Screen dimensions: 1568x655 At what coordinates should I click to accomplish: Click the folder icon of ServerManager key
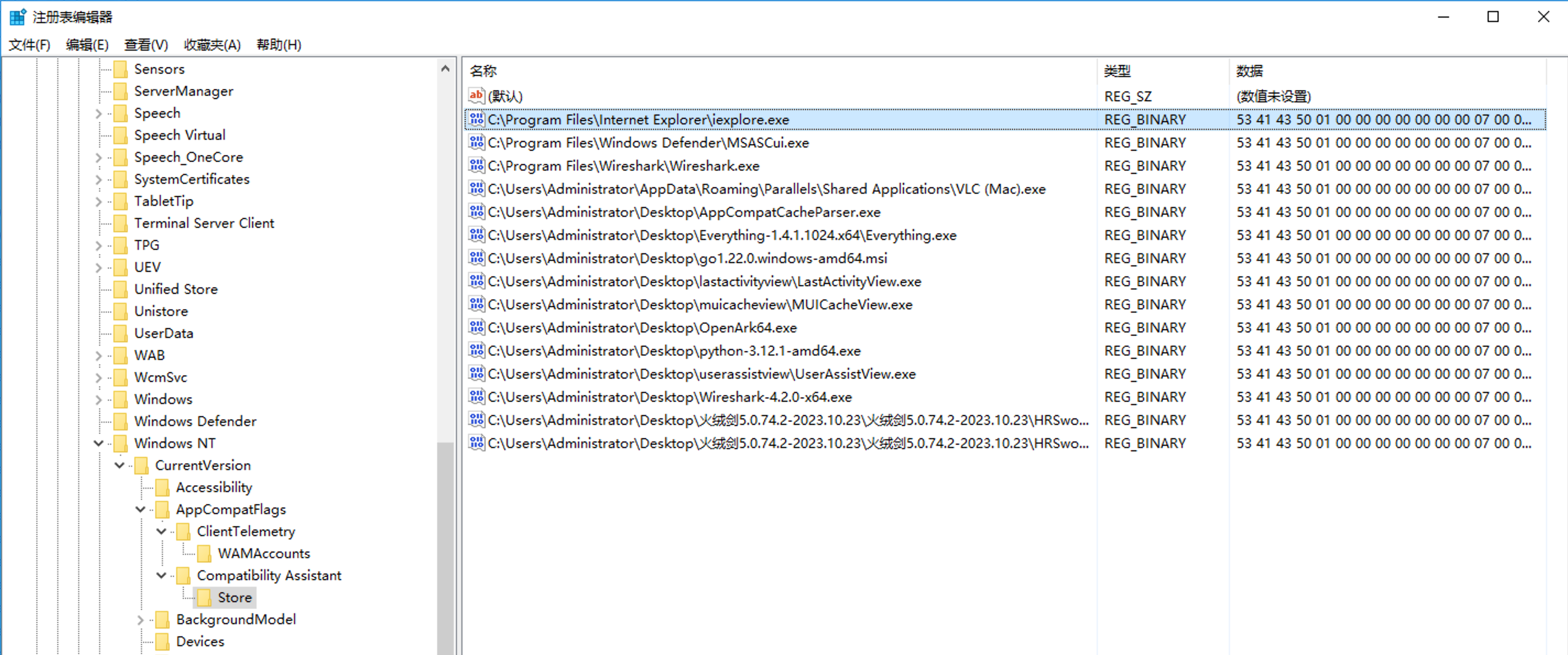[121, 91]
